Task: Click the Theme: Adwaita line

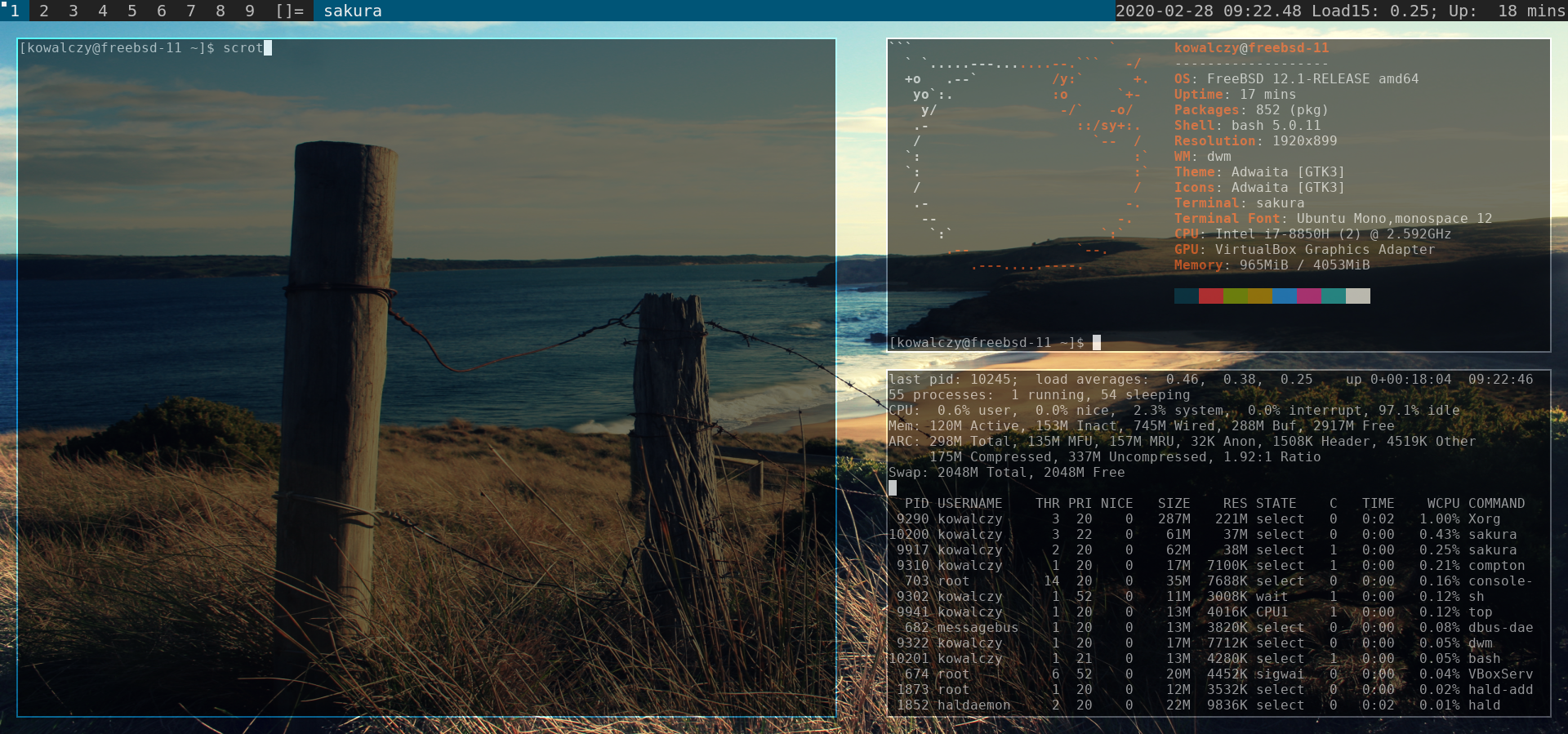Action: [1259, 171]
